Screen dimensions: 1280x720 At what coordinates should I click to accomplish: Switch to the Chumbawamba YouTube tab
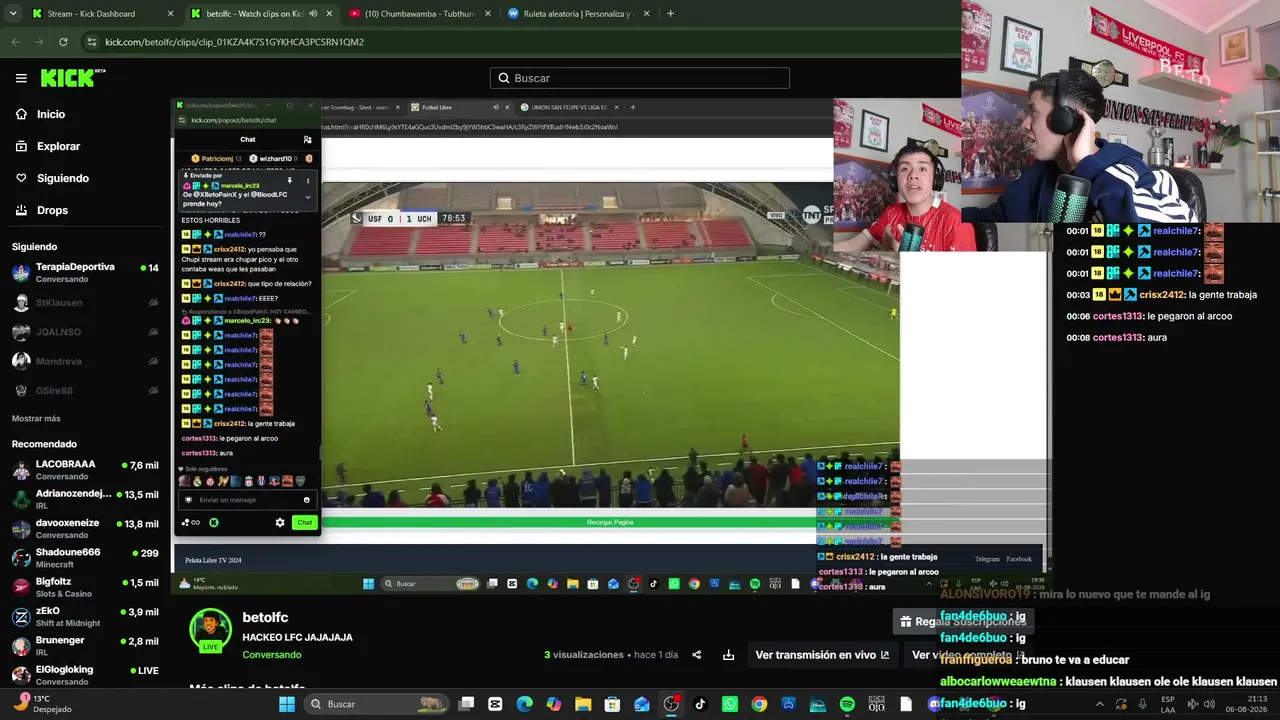coord(418,14)
